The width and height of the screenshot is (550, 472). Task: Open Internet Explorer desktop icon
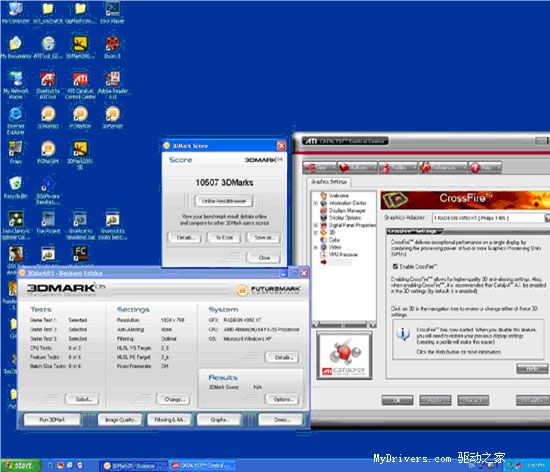point(15,121)
